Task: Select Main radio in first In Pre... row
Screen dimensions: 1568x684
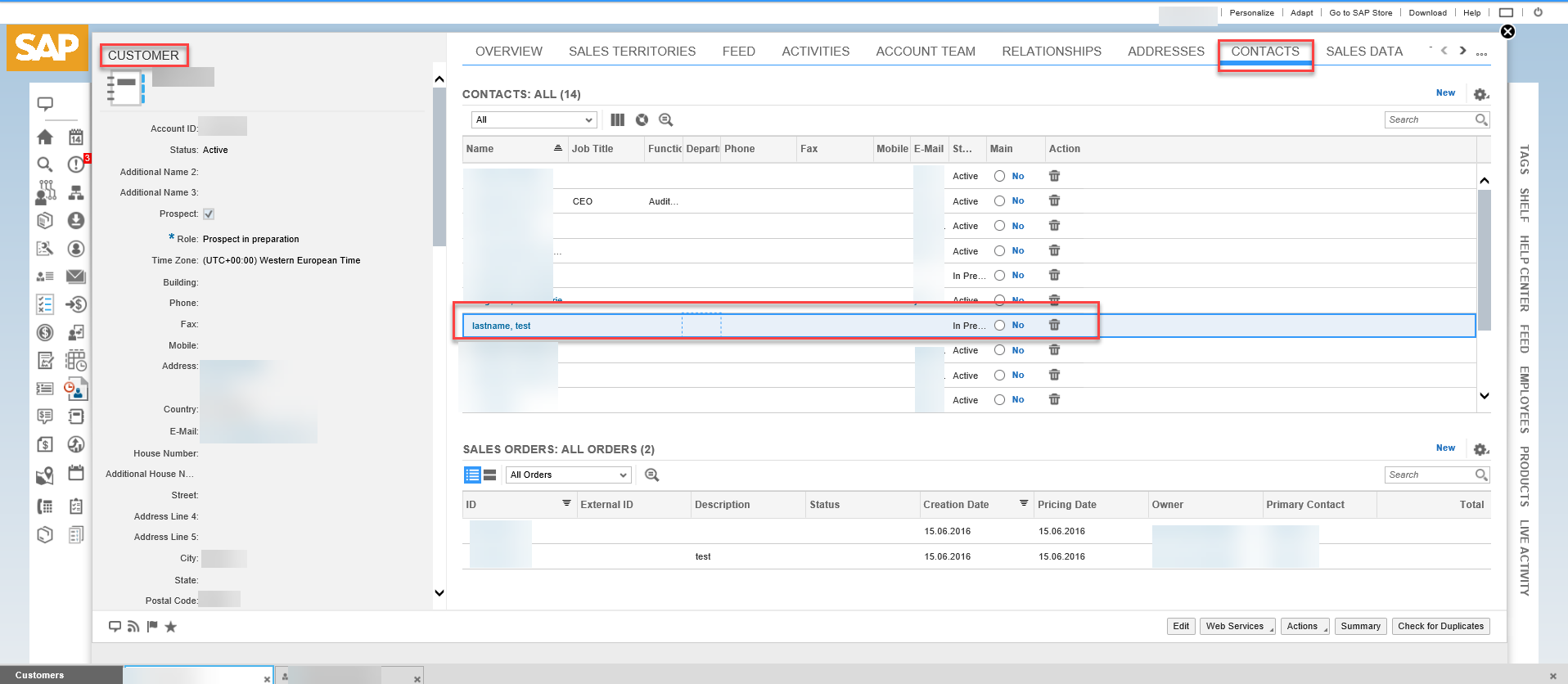Action: (x=999, y=276)
